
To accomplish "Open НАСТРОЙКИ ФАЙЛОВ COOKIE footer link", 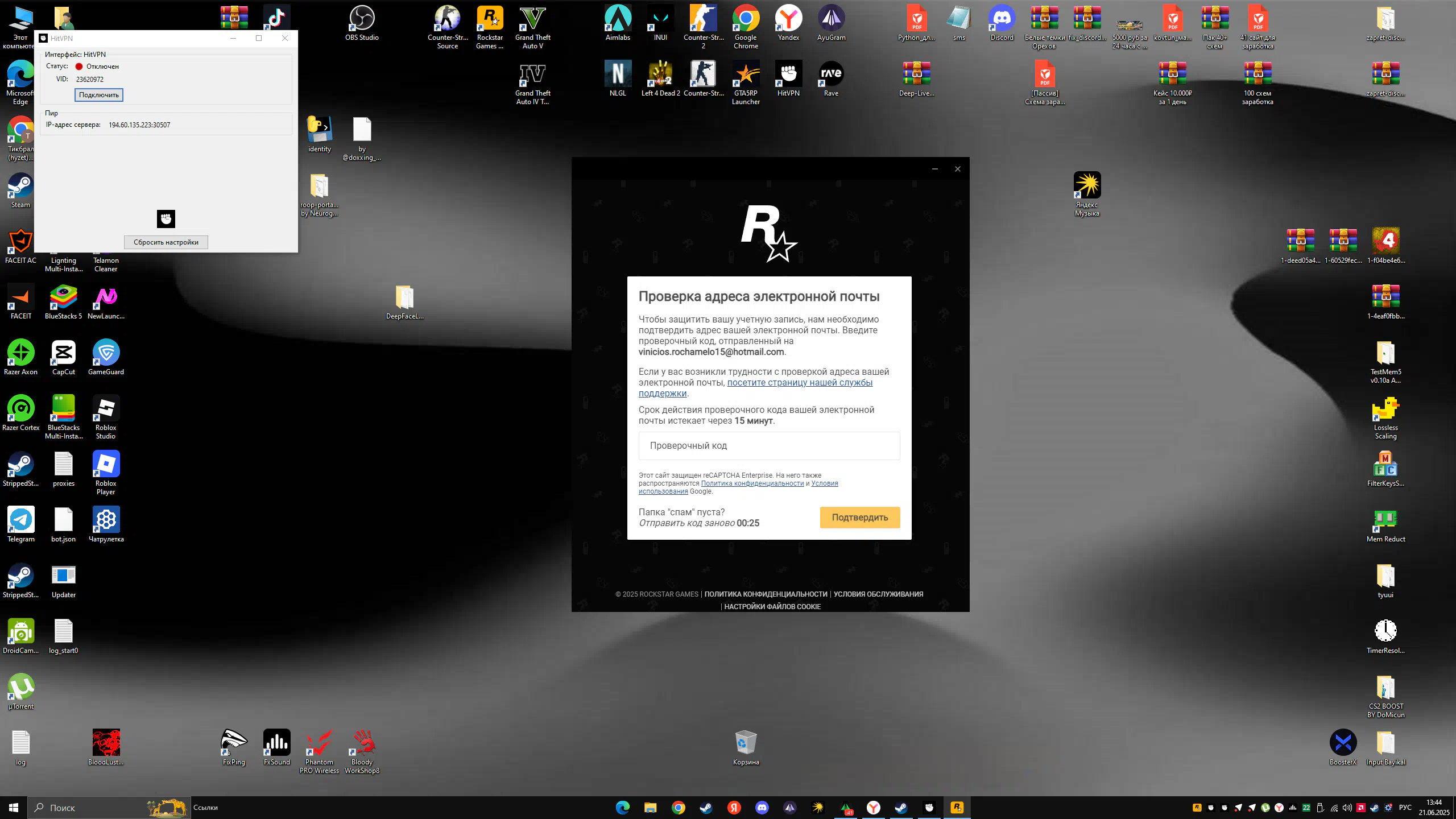I will (772, 607).
